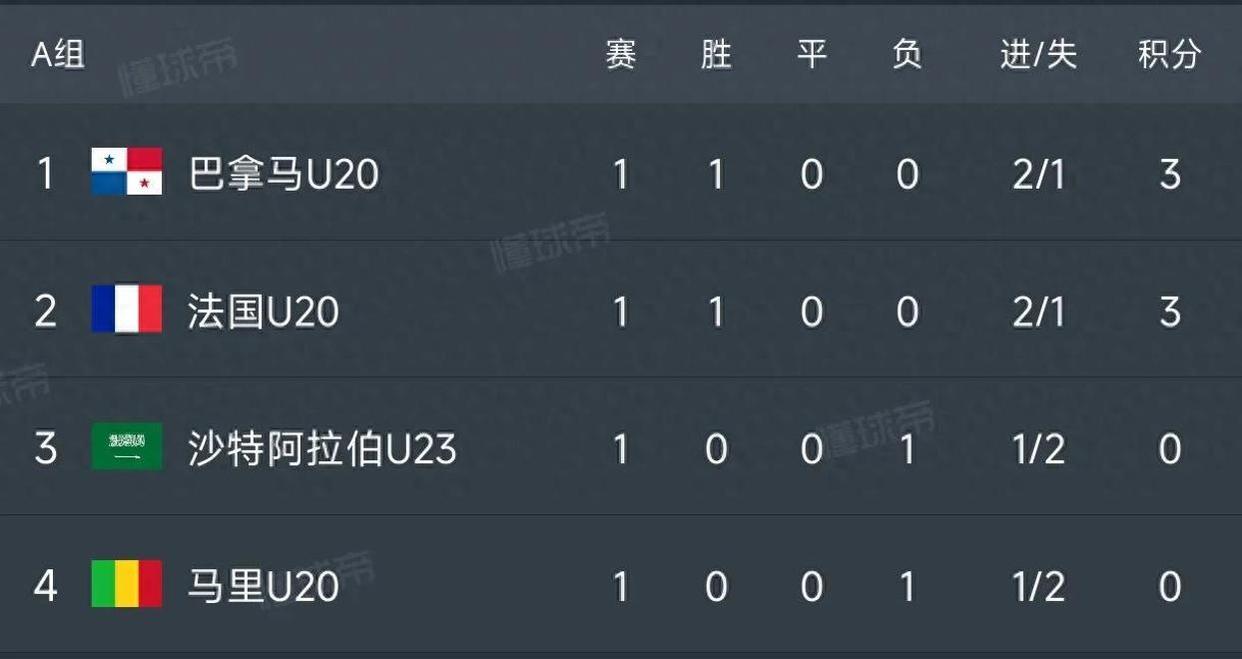This screenshot has width=1242, height=659.
Task: Click the 赛 column header
Action: pos(621,54)
